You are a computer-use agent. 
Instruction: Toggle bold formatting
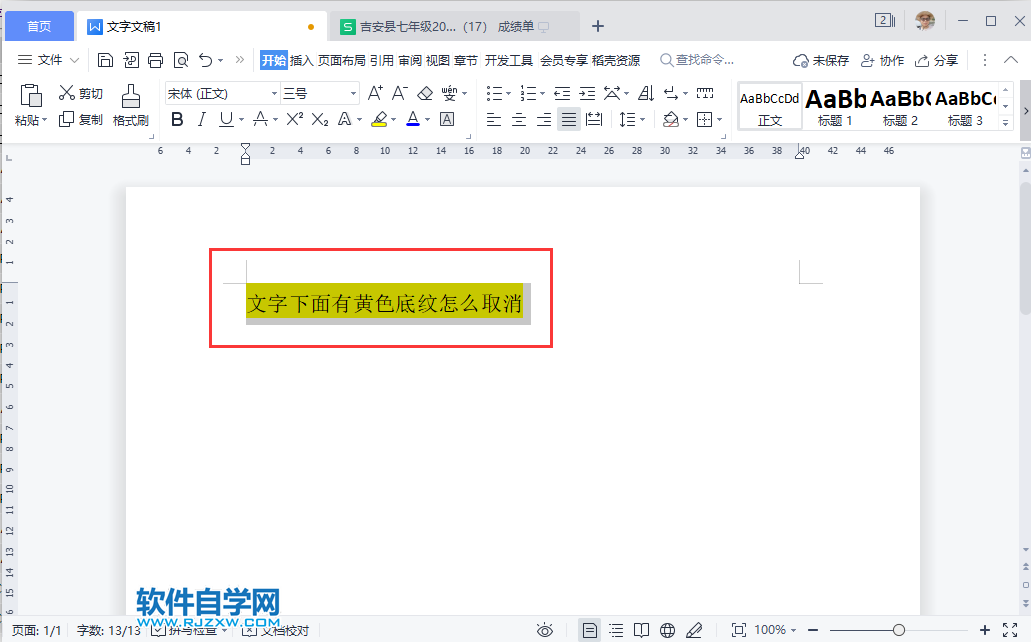click(177, 119)
